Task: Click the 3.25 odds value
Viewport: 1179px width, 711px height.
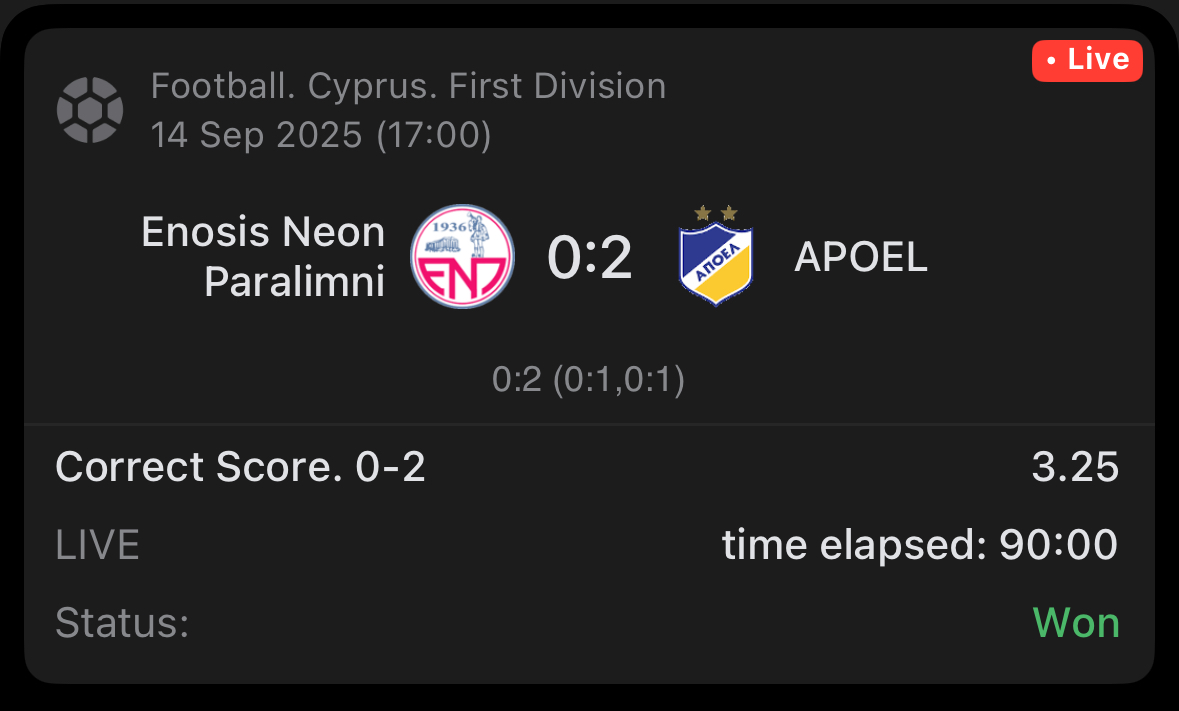Action: (x=1075, y=467)
